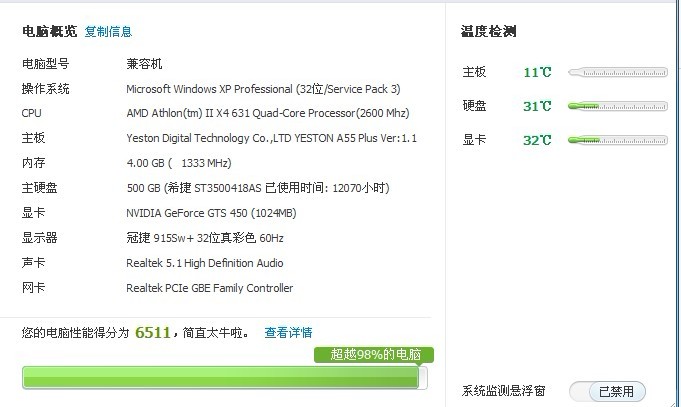Image resolution: width=681 pixels, height=407 pixels.
Task: Click the 主板 temperature thermometer bar
Action: click(616, 72)
